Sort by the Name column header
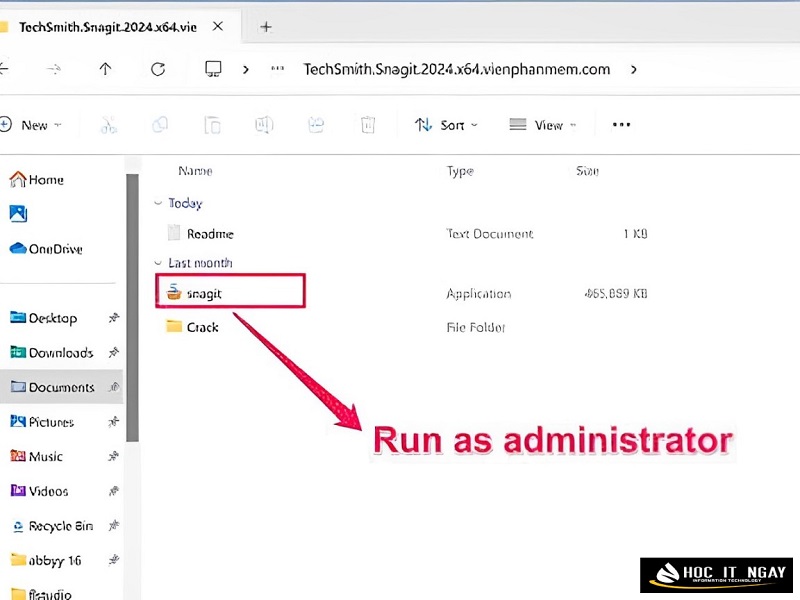 (x=195, y=171)
